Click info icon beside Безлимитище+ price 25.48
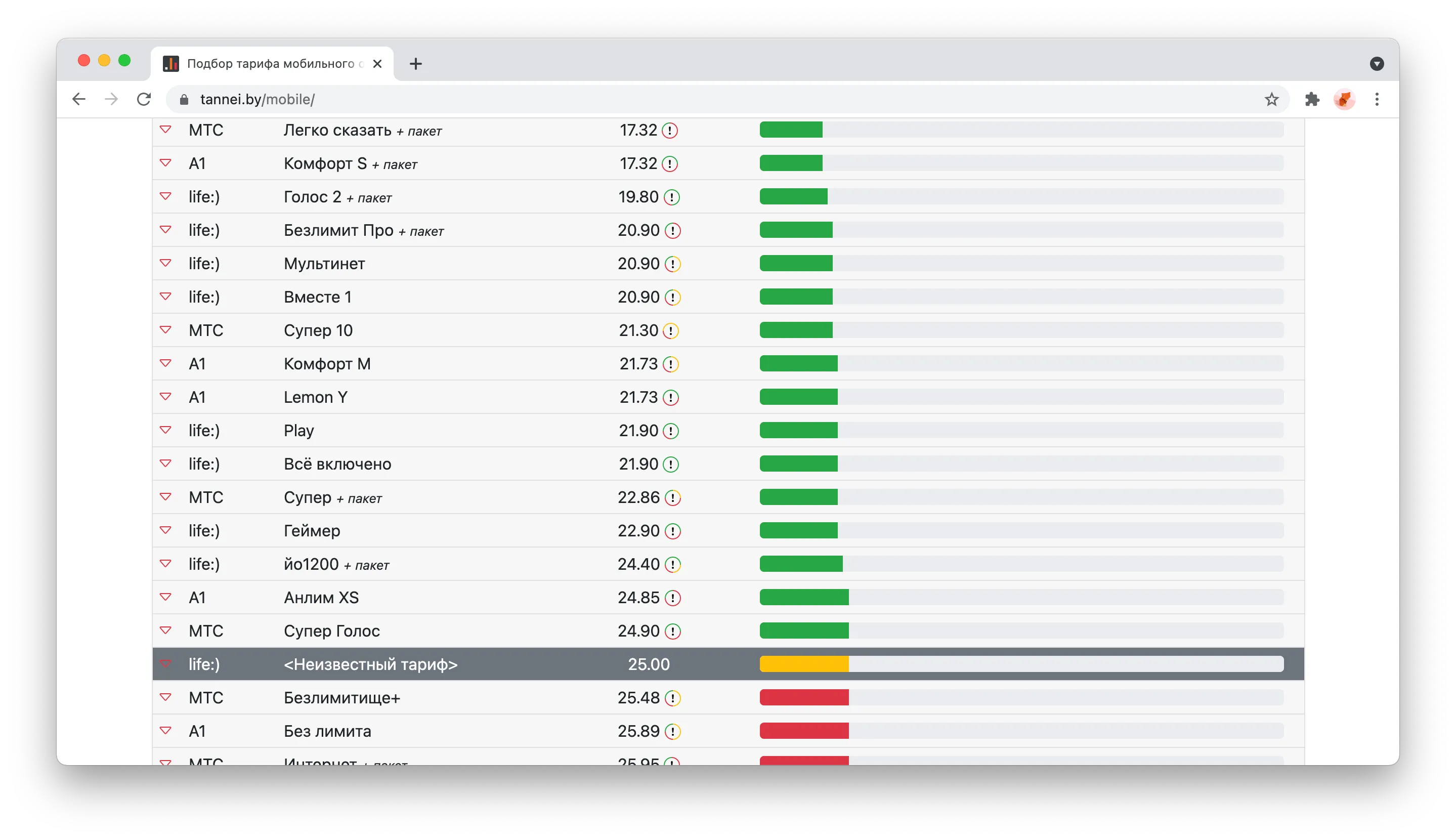 pyautogui.click(x=672, y=698)
